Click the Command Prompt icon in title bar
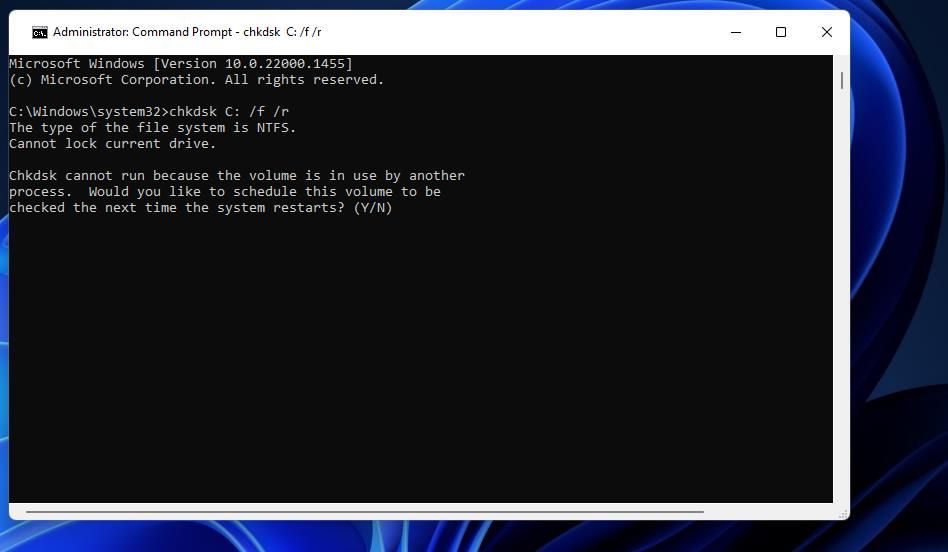 tap(40, 33)
